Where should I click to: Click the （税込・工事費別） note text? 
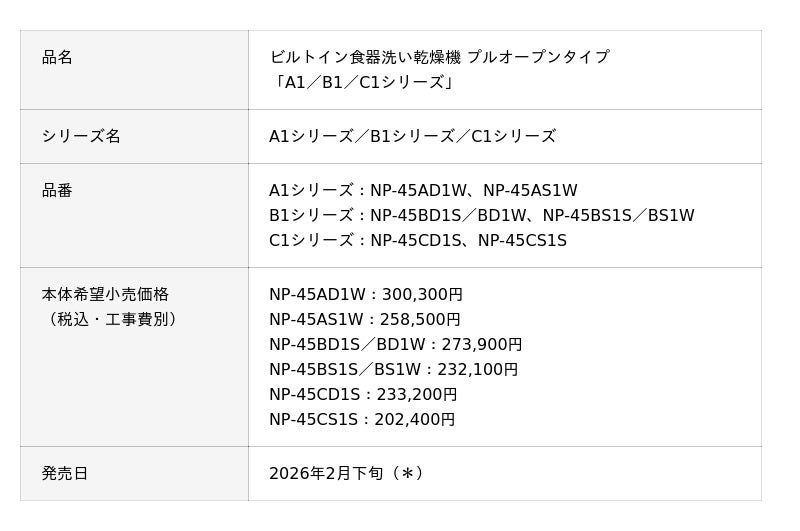tap(112, 320)
